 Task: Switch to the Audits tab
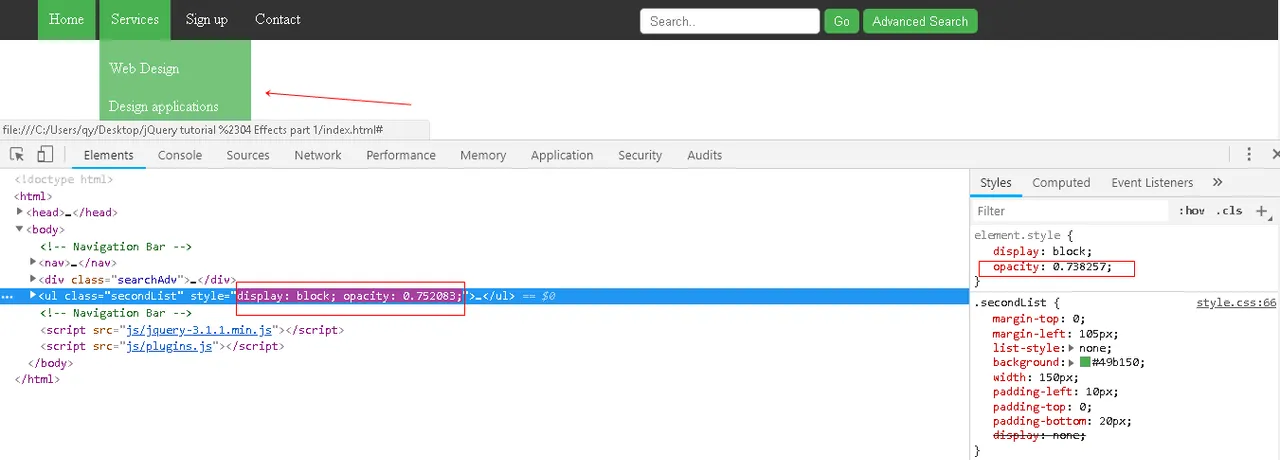[705, 155]
